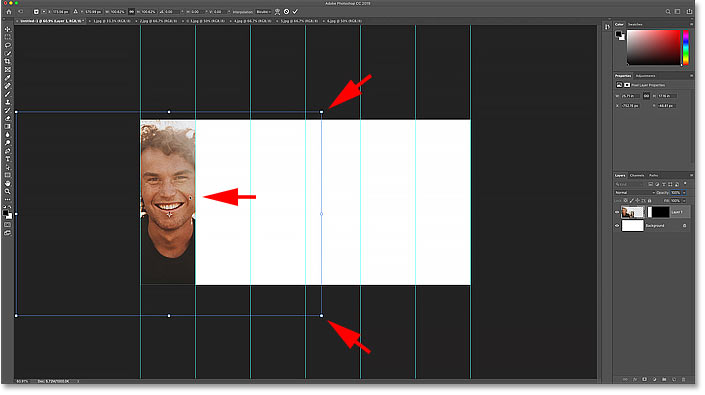The width and height of the screenshot is (705, 395).
Task: Select the Rectangle shape tool
Action: coord(8,175)
